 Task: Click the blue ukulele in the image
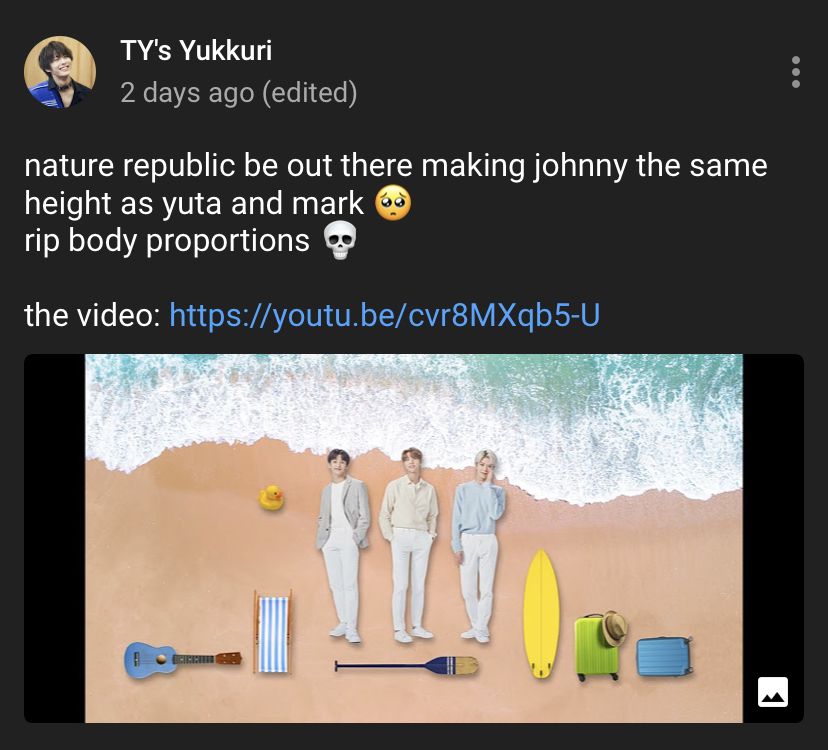coord(183,660)
